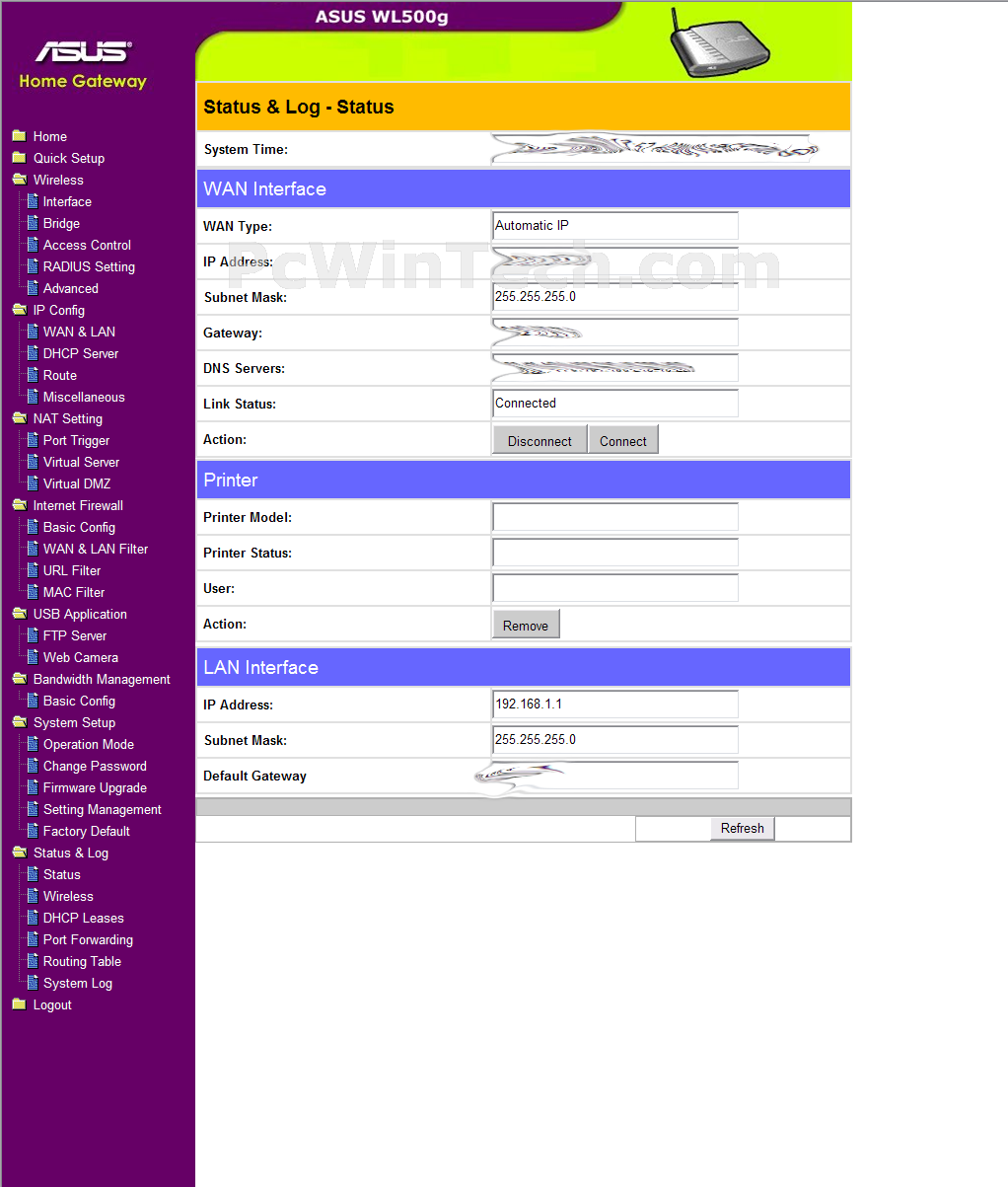Click the LAN Subnet Mask field
The height and width of the screenshot is (1187, 1008).
[x=615, y=740]
